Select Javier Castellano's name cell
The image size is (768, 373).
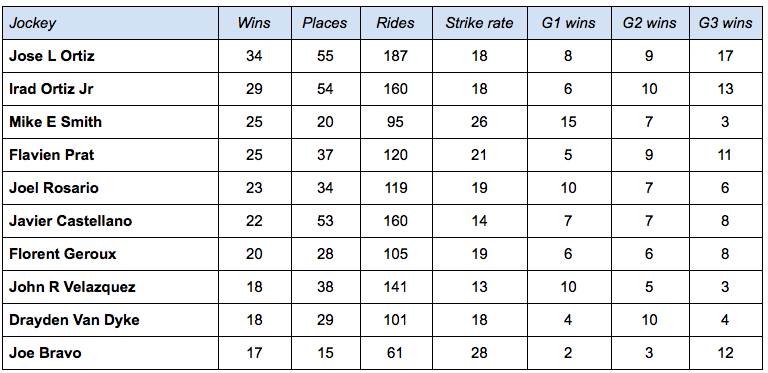pos(111,221)
